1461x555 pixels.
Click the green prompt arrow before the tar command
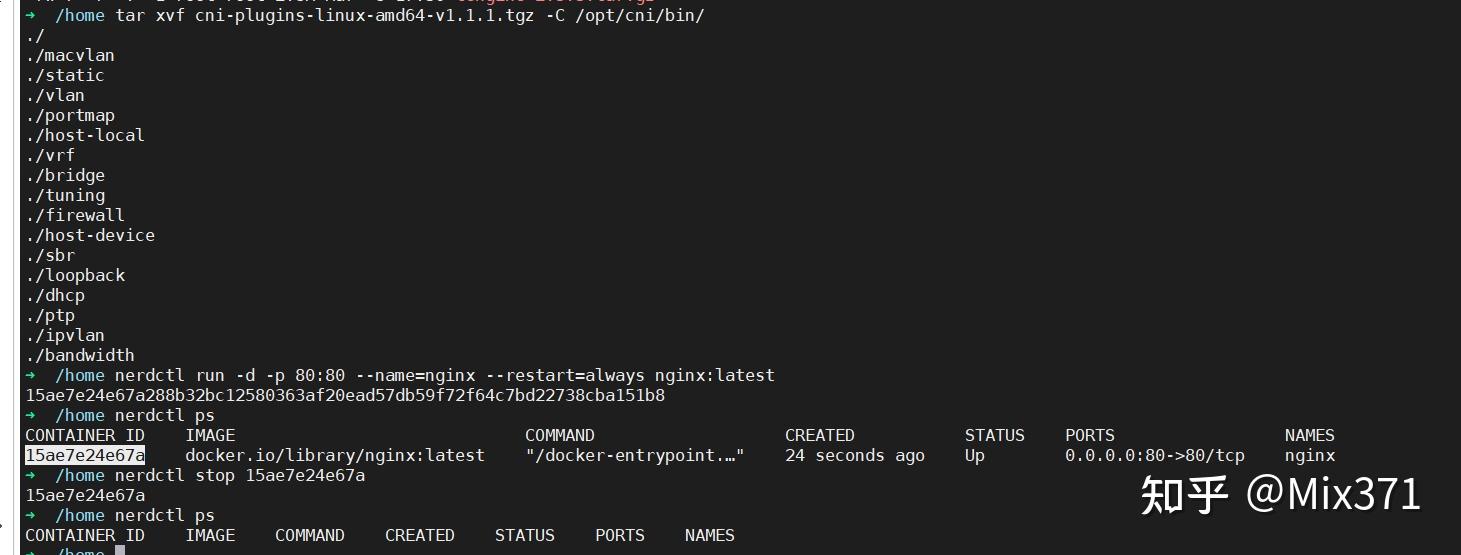31,16
